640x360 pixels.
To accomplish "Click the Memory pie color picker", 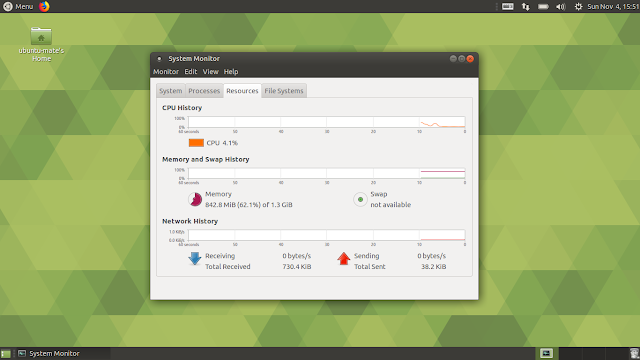I will pos(195,199).
